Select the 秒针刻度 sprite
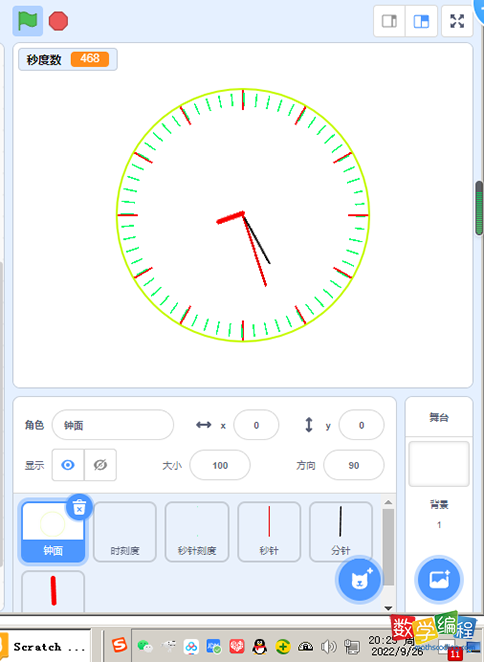 (x=197, y=532)
